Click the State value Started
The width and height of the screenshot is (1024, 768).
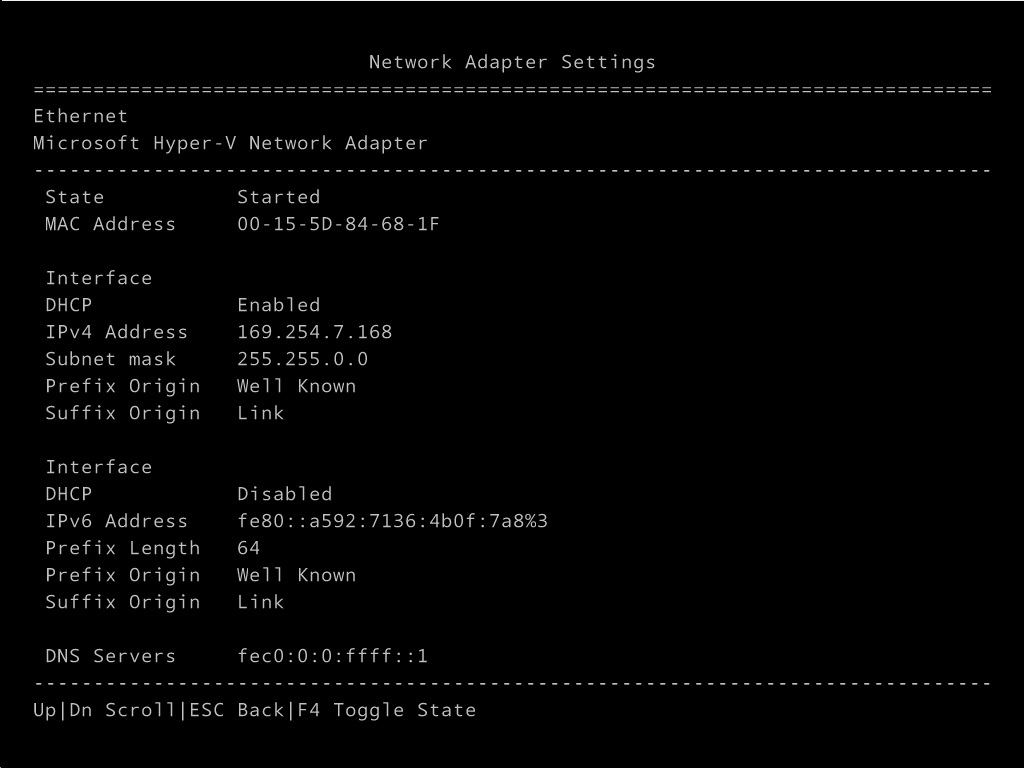(x=278, y=197)
